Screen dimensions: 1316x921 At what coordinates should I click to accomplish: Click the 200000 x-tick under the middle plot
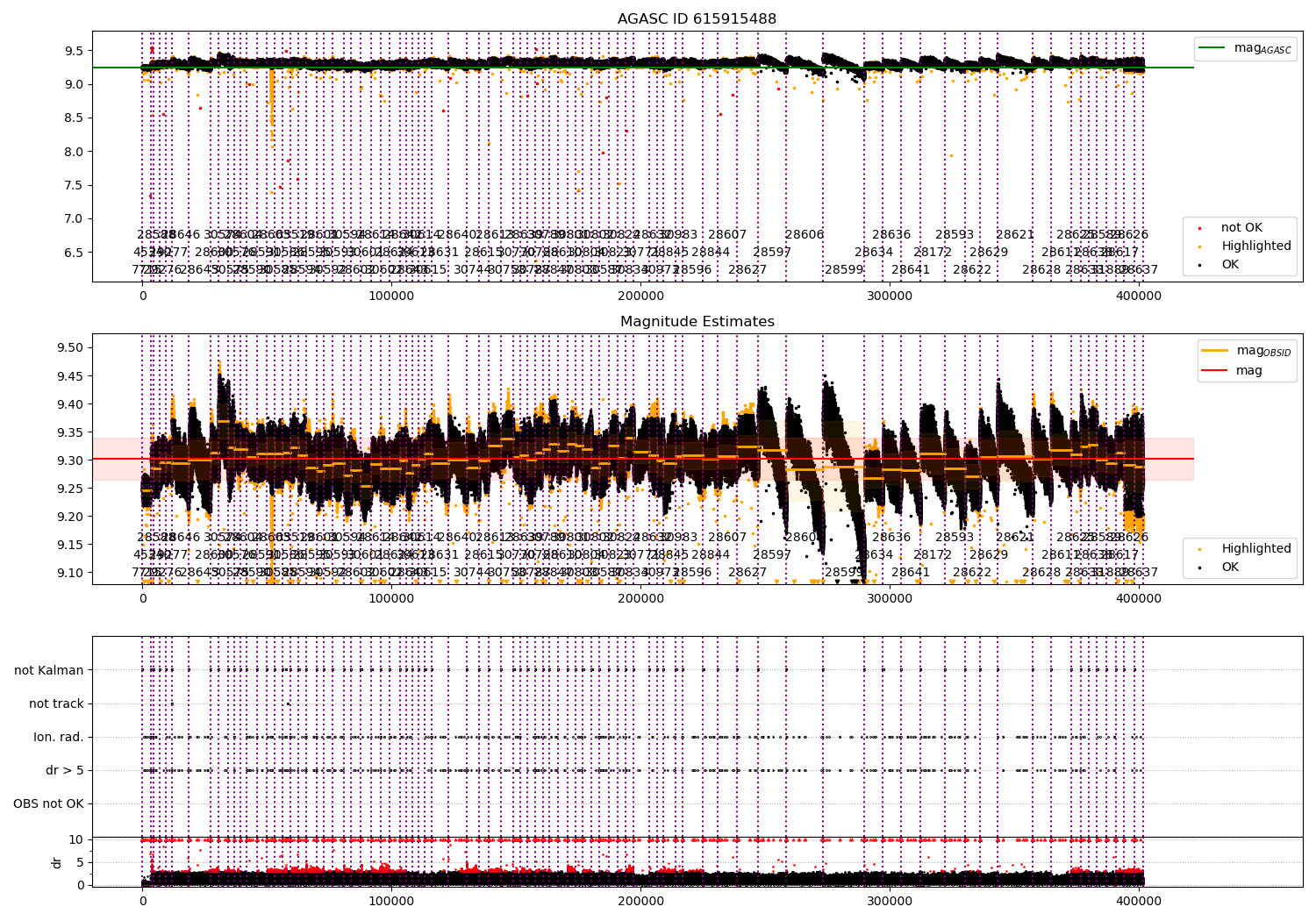[640, 599]
